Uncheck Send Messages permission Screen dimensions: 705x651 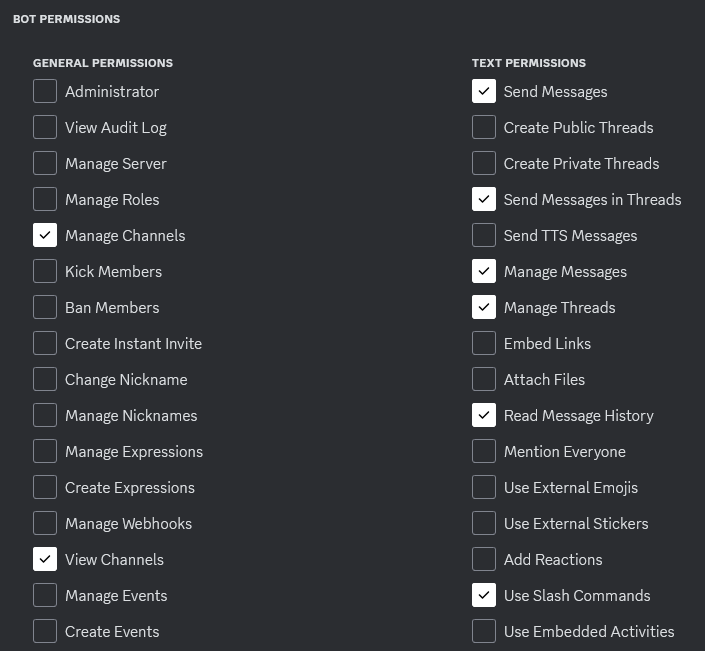pyautogui.click(x=484, y=91)
